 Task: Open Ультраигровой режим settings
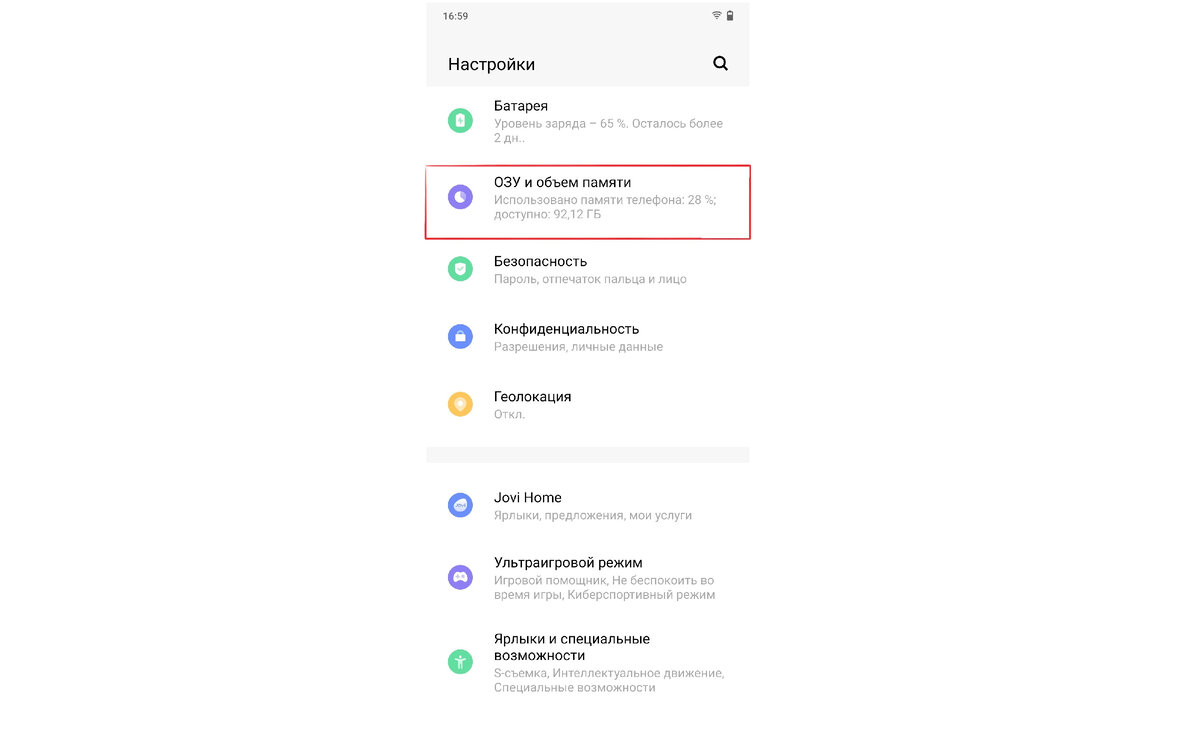(588, 578)
